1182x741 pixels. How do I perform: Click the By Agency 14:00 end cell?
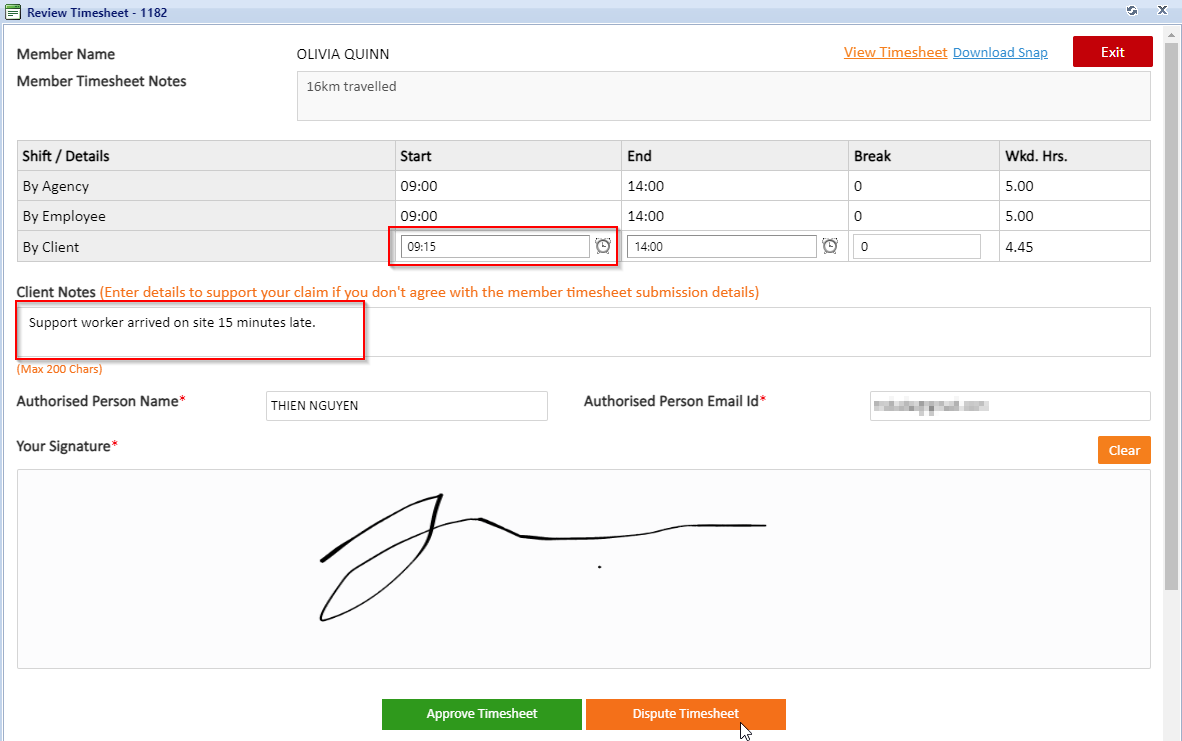click(x=735, y=186)
